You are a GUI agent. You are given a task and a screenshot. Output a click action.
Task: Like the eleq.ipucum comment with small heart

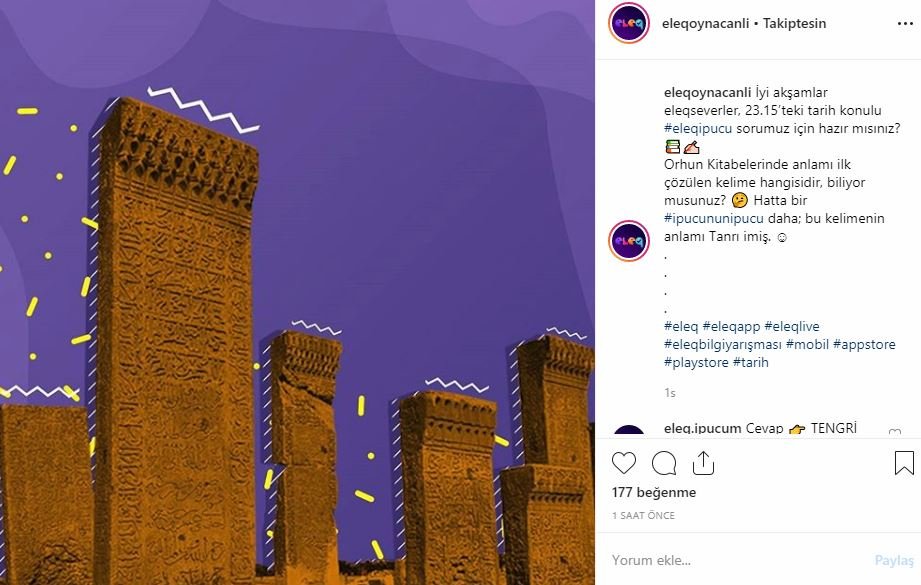(x=895, y=432)
